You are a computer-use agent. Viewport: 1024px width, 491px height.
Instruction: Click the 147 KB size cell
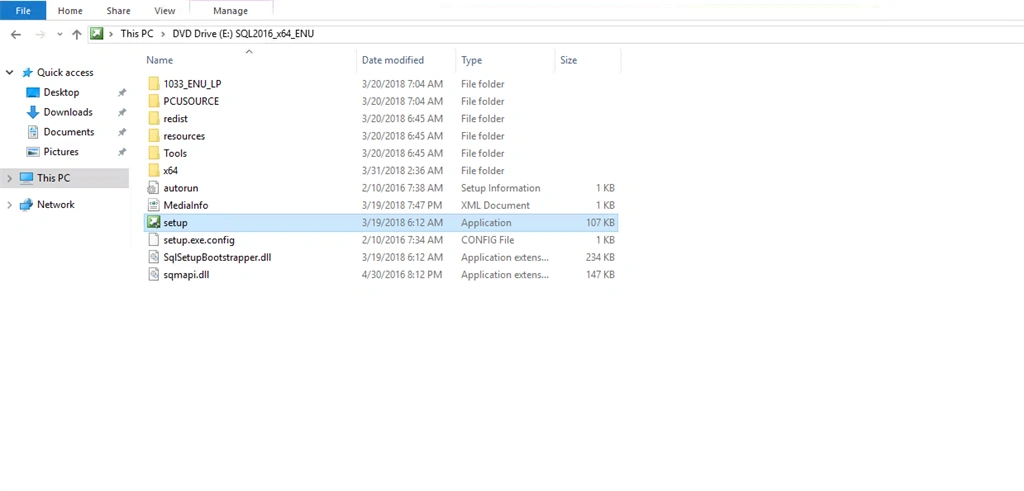[600, 274]
